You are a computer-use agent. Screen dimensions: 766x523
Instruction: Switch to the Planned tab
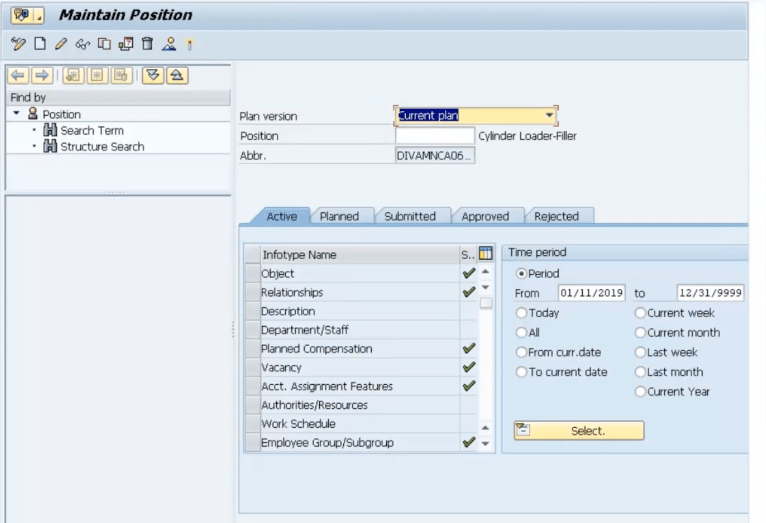pyautogui.click(x=339, y=216)
